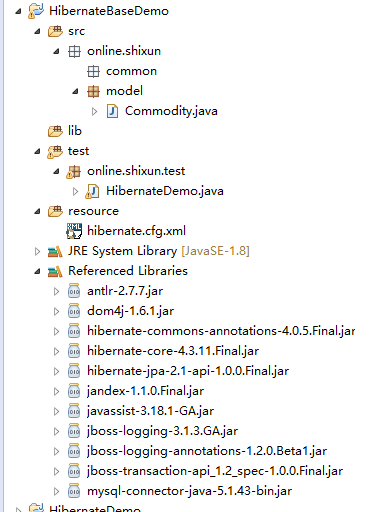
Task: Expand the javassist-3.18.1-GA.jar node
Action: (56, 411)
